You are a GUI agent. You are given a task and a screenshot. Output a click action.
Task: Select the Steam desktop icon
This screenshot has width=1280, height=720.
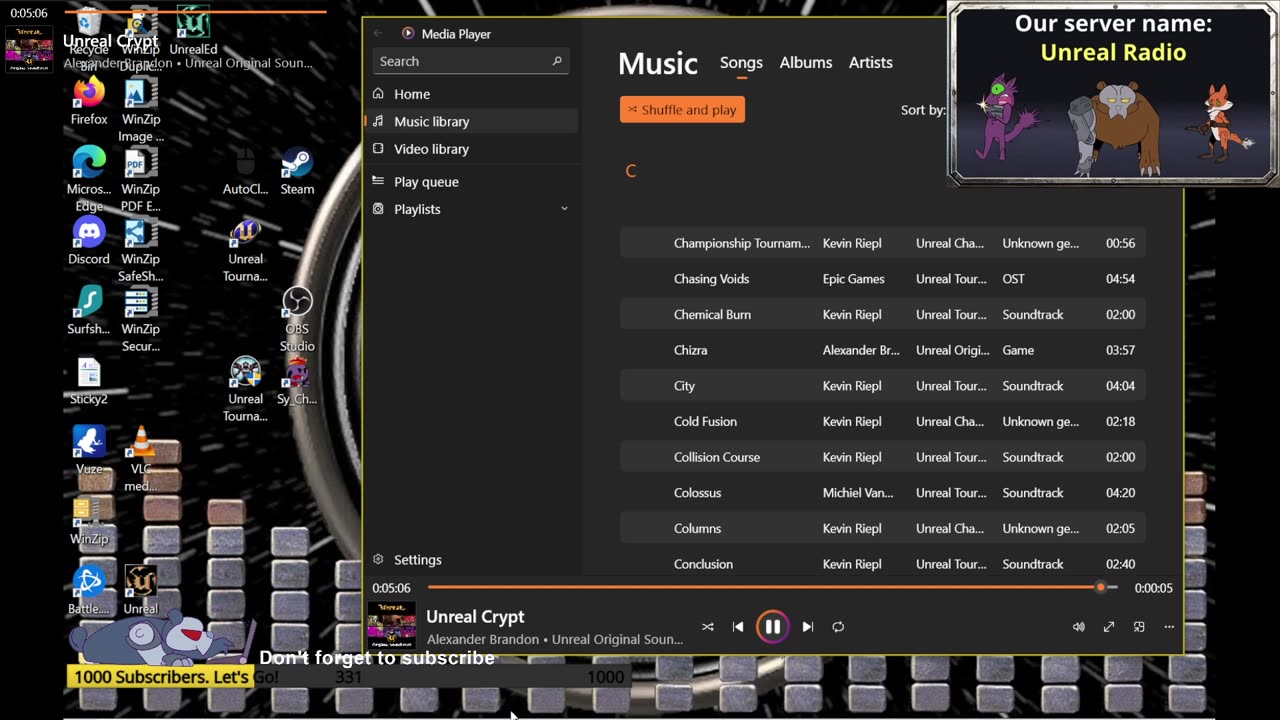pos(297,171)
